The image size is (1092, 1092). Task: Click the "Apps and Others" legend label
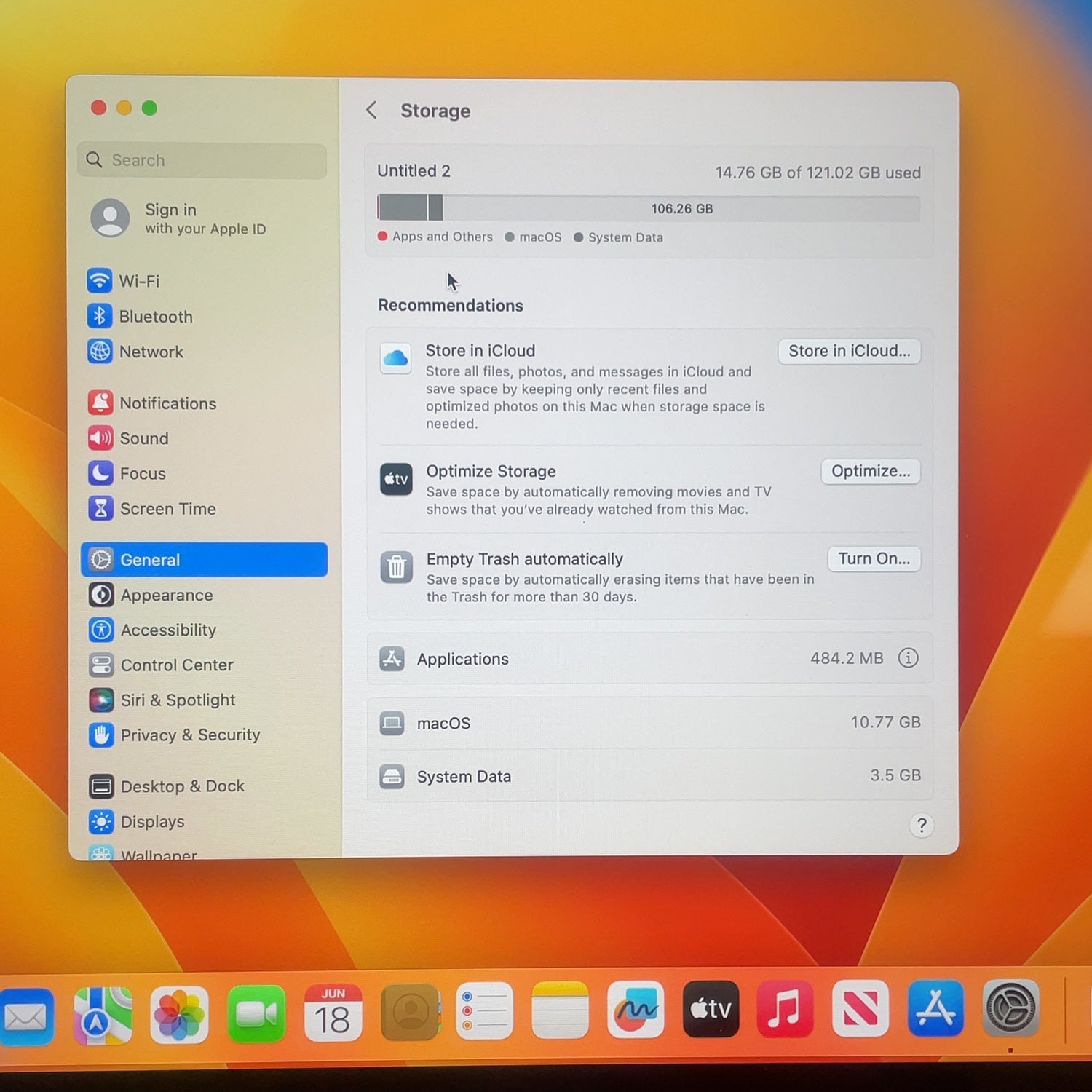[443, 237]
